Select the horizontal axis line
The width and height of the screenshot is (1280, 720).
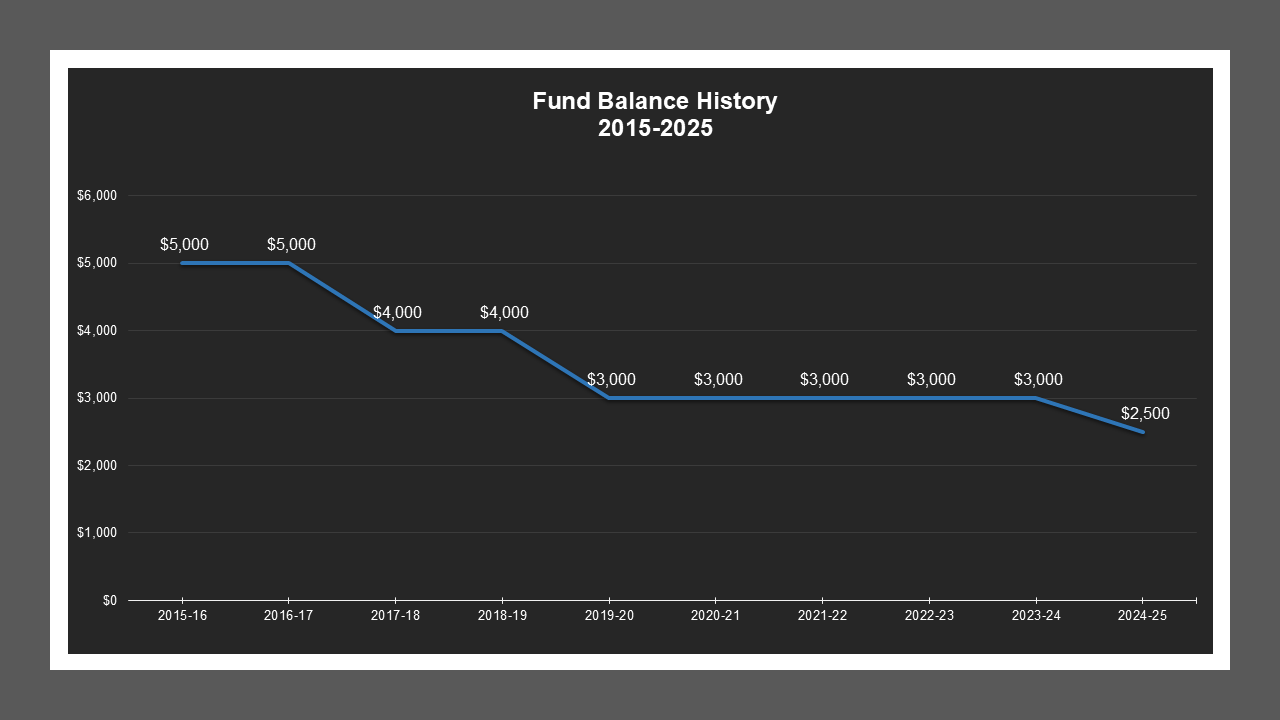[660, 600]
